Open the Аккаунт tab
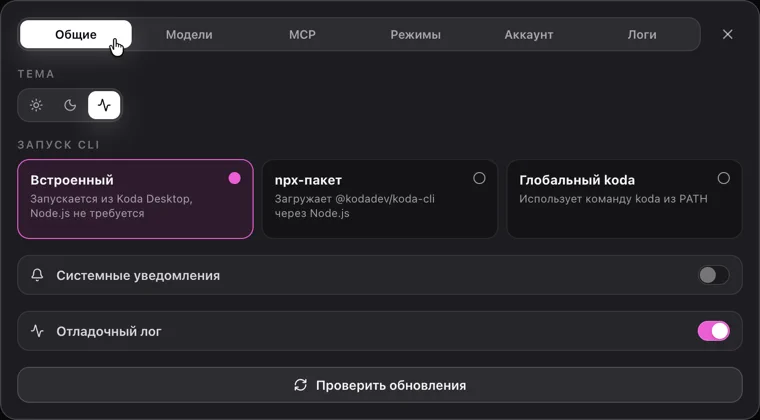This screenshot has height=420, width=760. tap(529, 34)
